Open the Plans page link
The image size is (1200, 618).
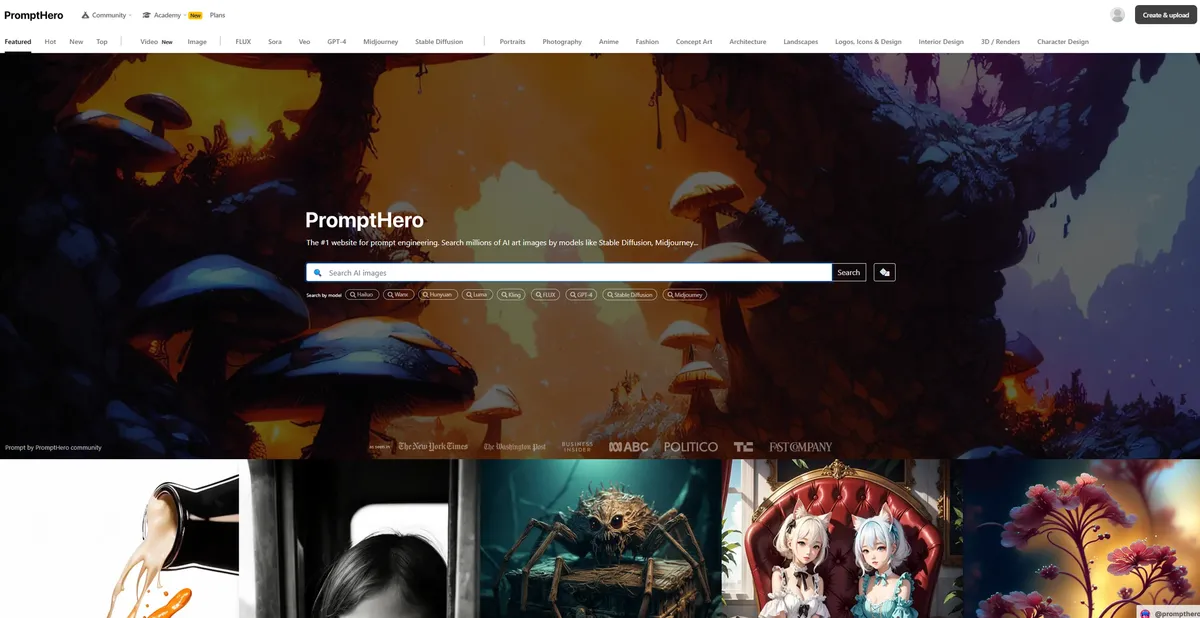point(217,15)
